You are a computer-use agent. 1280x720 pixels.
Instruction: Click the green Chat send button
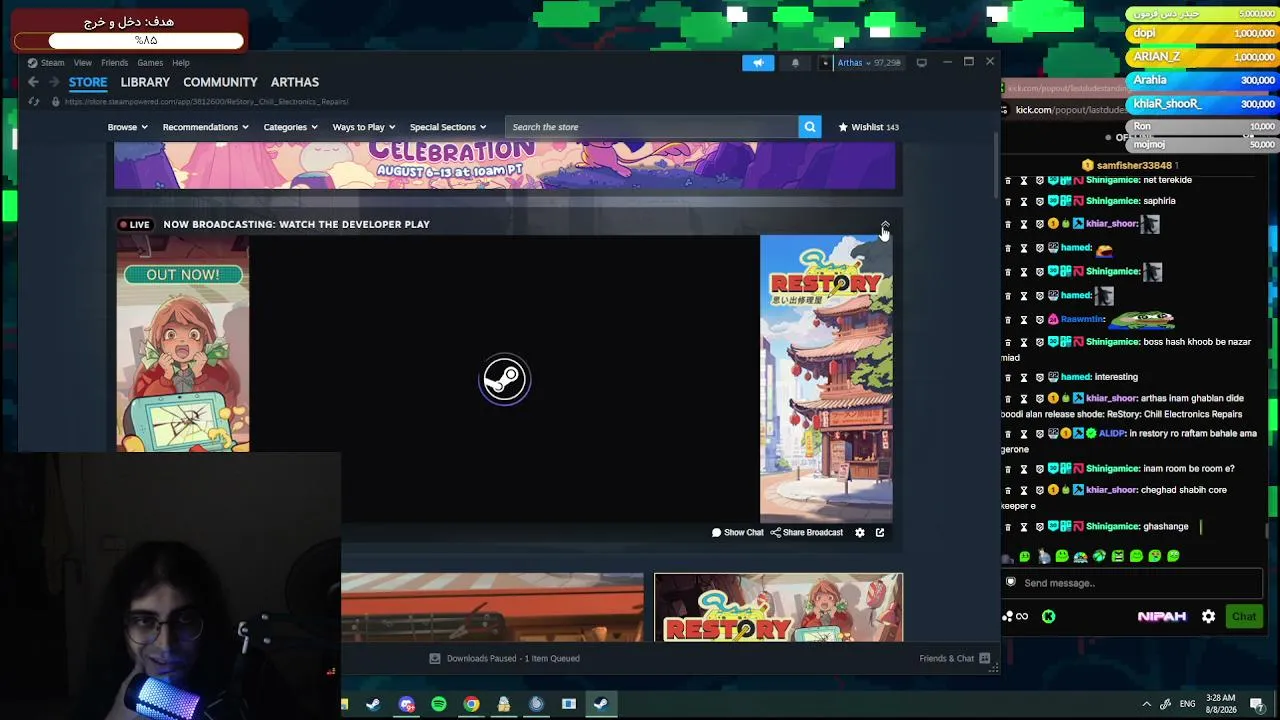coord(1244,617)
